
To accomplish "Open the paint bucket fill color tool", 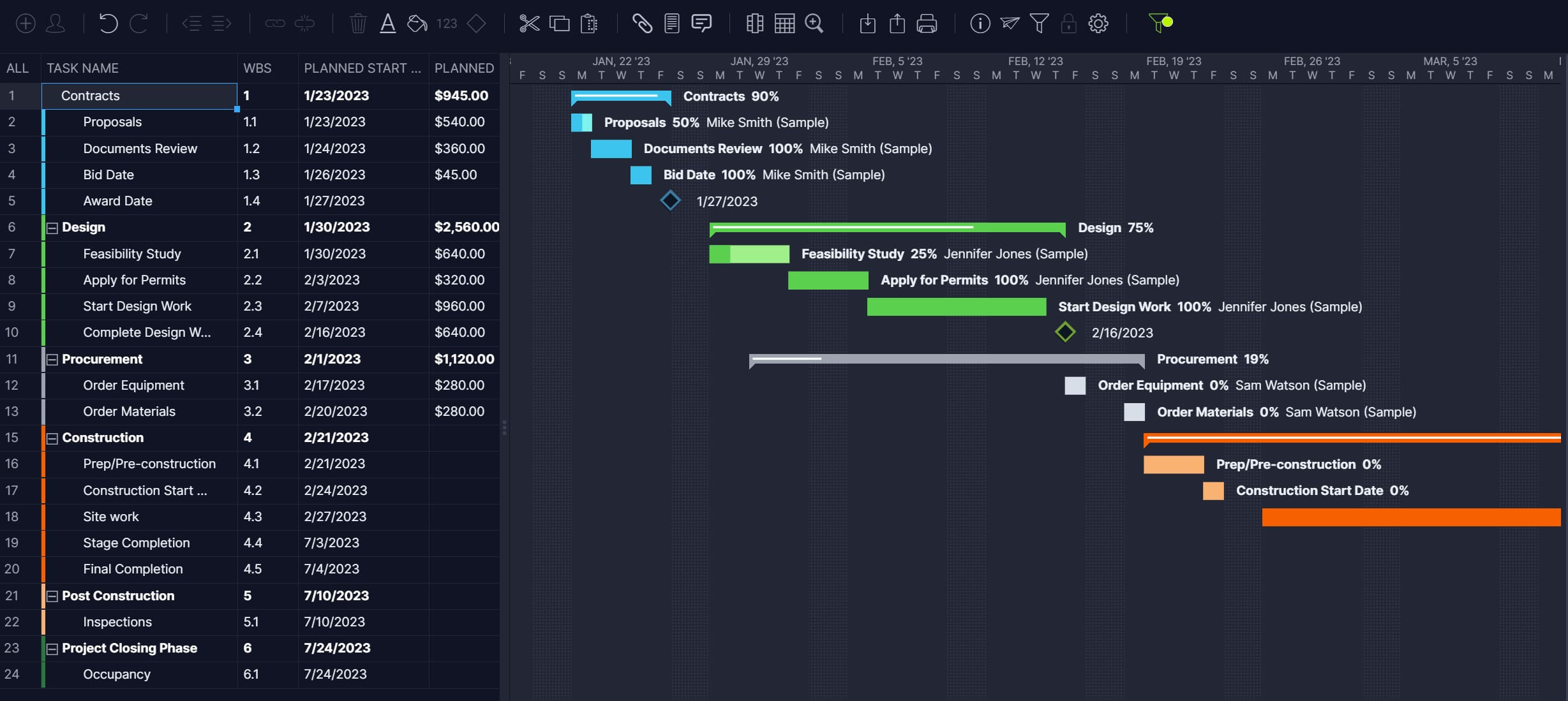I will coord(417,24).
